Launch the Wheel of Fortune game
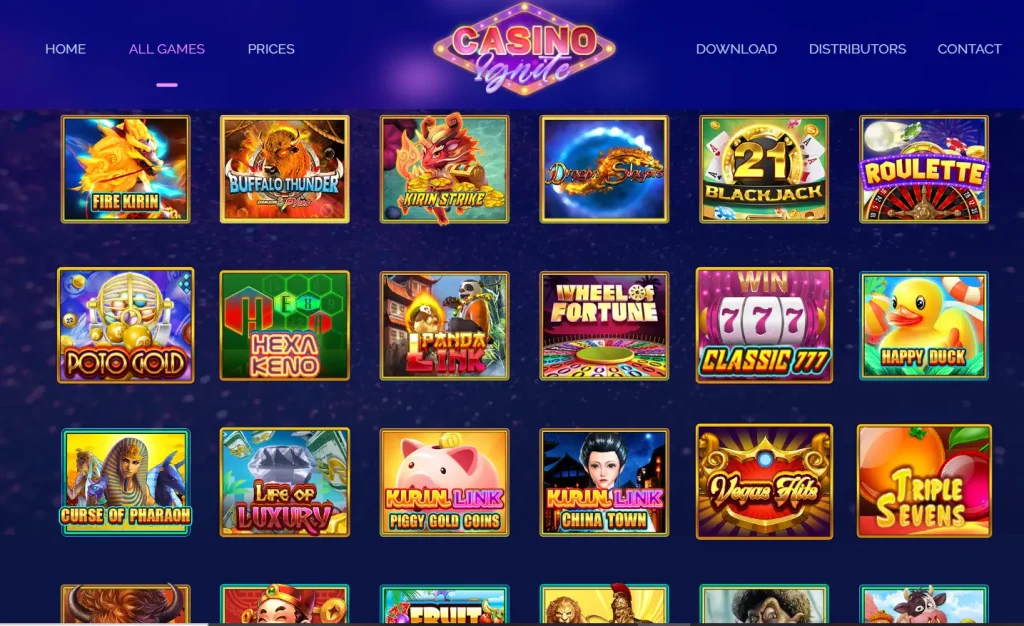This screenshot has width=1024, height=626. 605,326
